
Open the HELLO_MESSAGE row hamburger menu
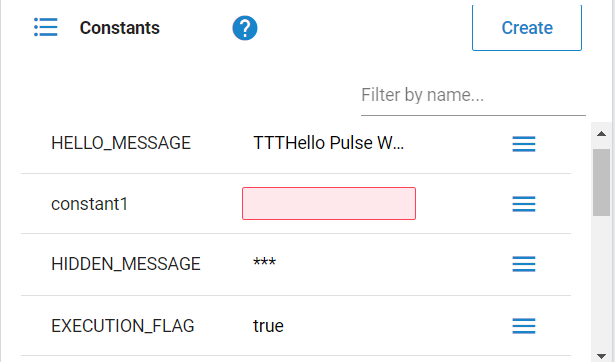[x=524, y=144]
